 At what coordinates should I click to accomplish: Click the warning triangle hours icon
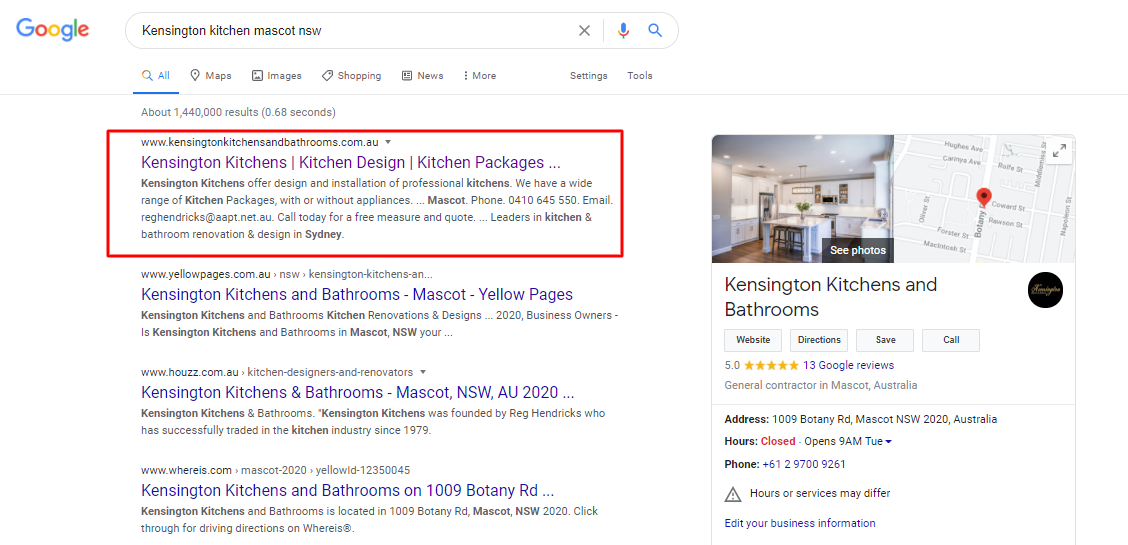click(733, 493)
